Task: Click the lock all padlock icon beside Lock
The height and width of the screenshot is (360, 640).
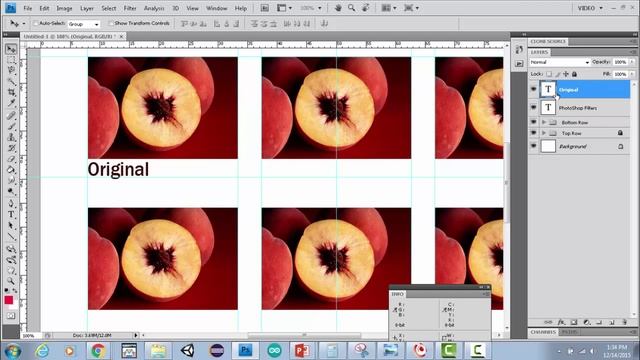Action: (574, 74)
